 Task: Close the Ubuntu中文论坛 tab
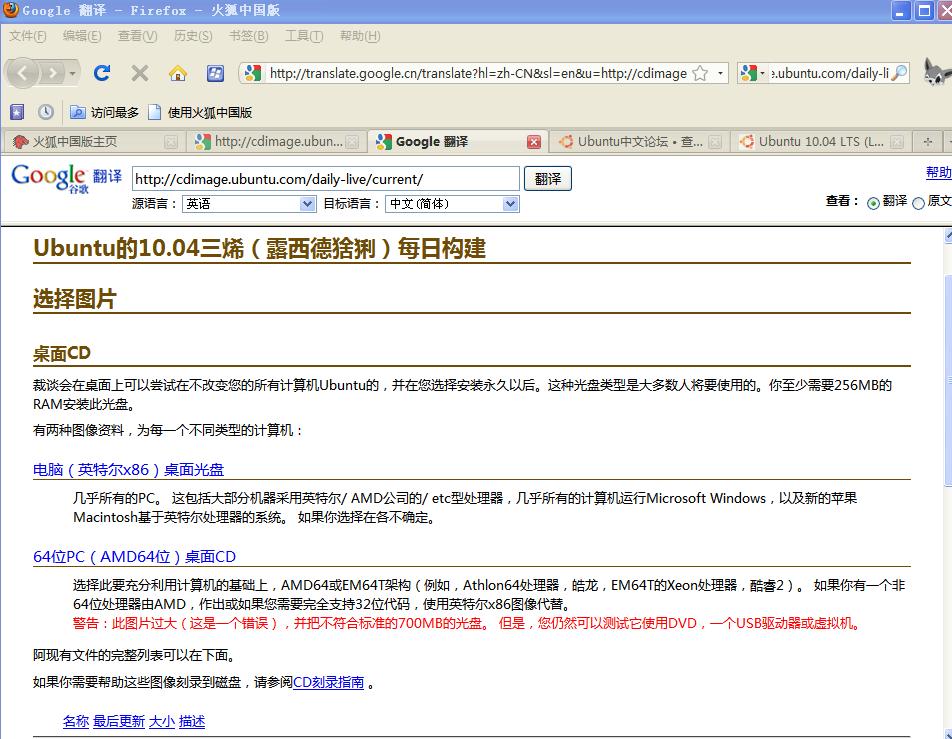tap(715, 142)
